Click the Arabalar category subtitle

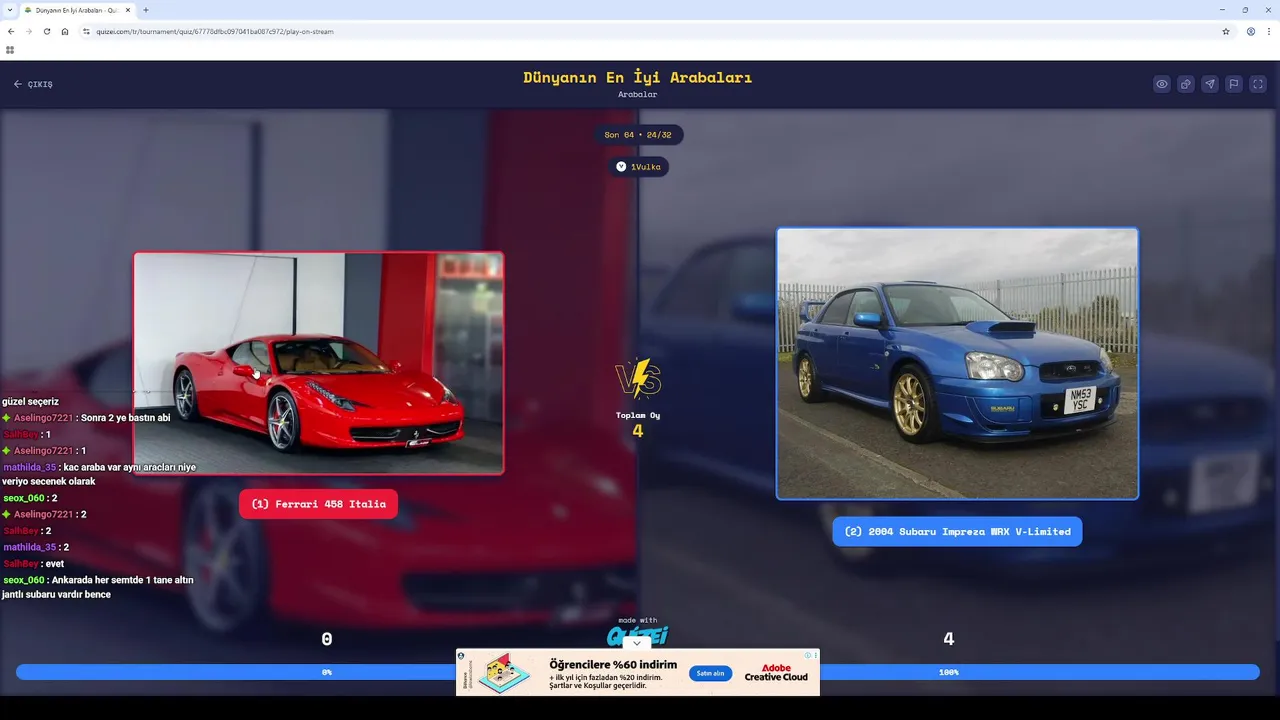click(638, 94)
